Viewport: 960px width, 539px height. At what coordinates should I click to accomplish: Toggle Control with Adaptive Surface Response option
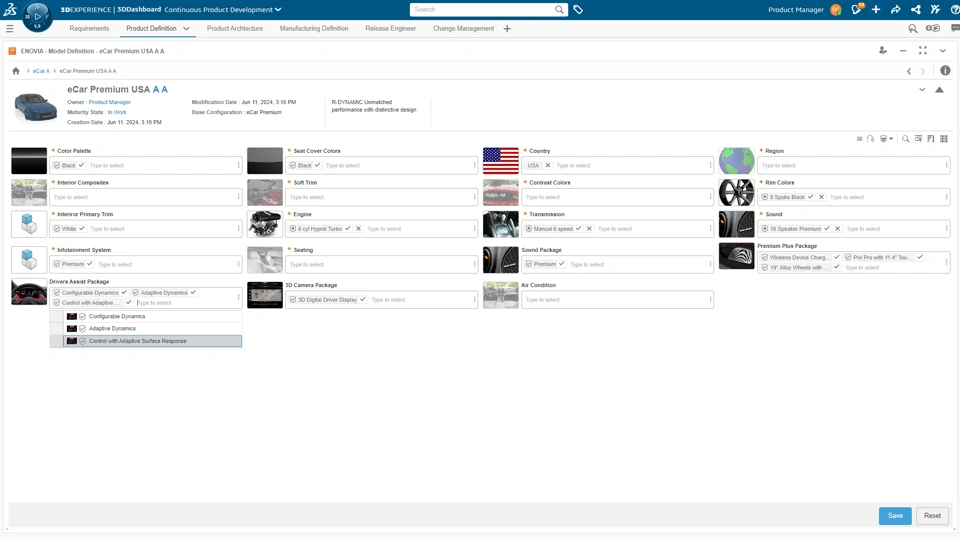pos(152,341)
